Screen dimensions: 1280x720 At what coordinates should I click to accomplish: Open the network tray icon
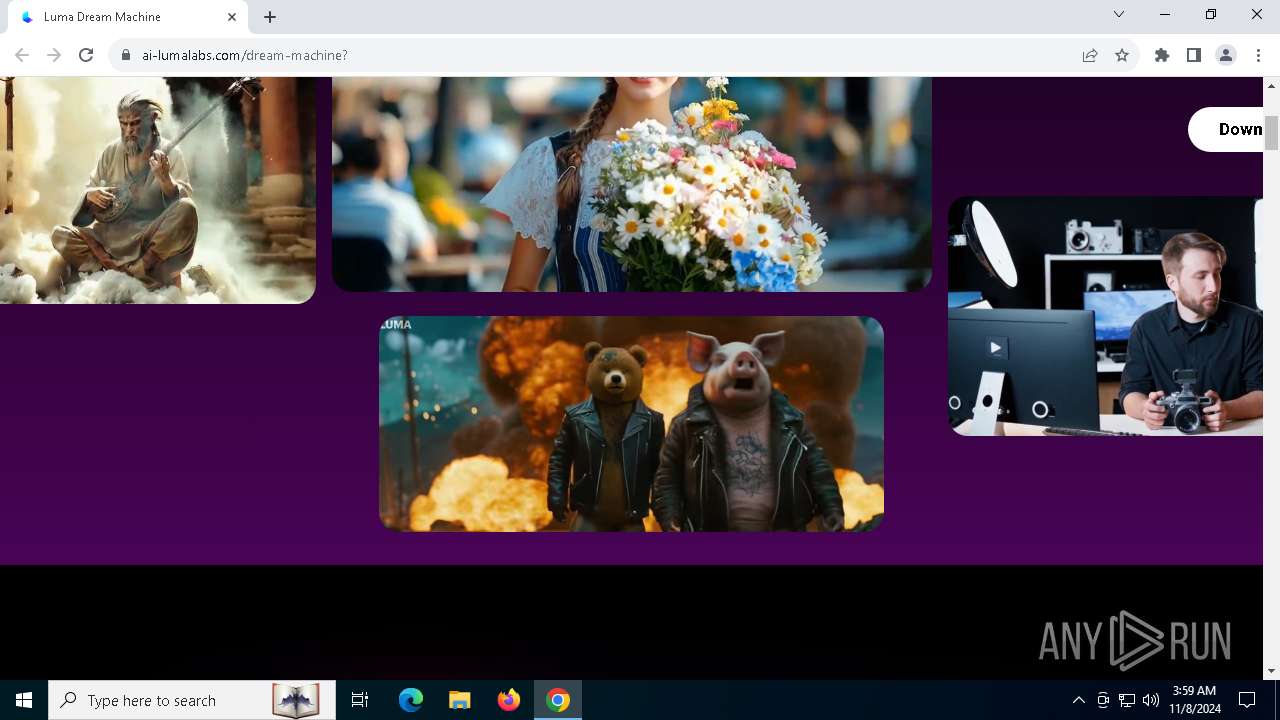(1127, 700)
